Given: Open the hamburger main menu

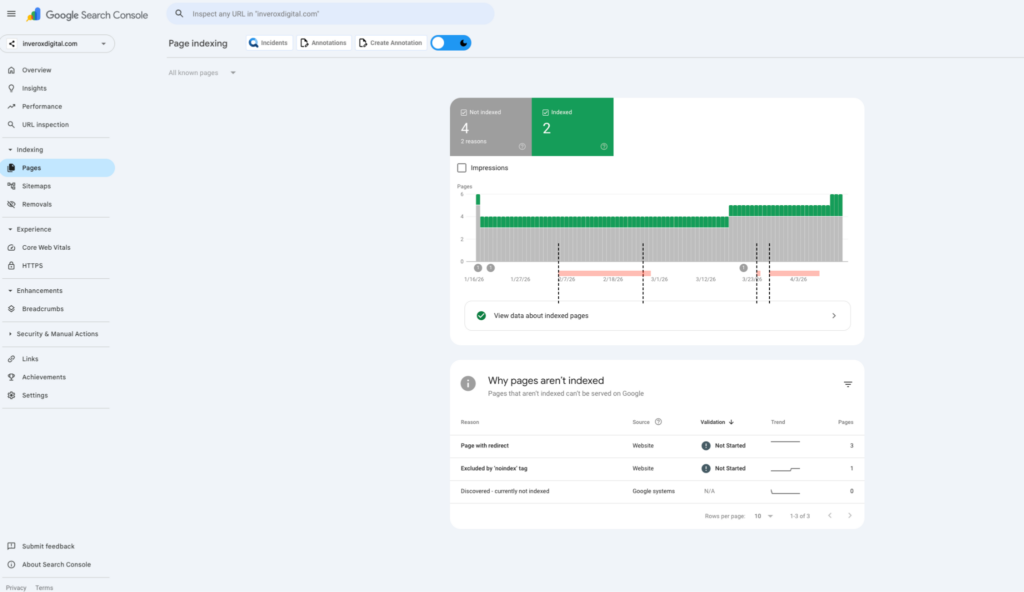Looking at the screenshot, I should 11,14.
